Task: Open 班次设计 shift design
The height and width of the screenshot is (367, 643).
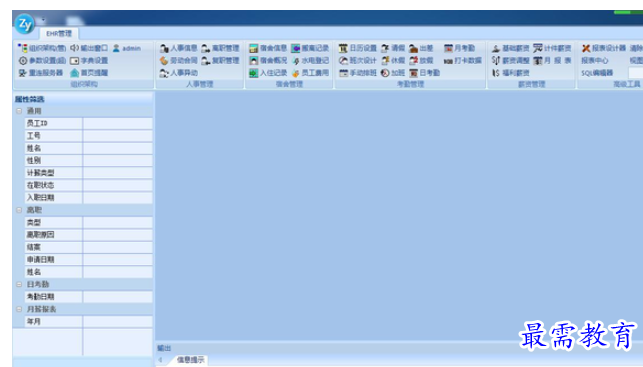Action: (x=358, y=61)
